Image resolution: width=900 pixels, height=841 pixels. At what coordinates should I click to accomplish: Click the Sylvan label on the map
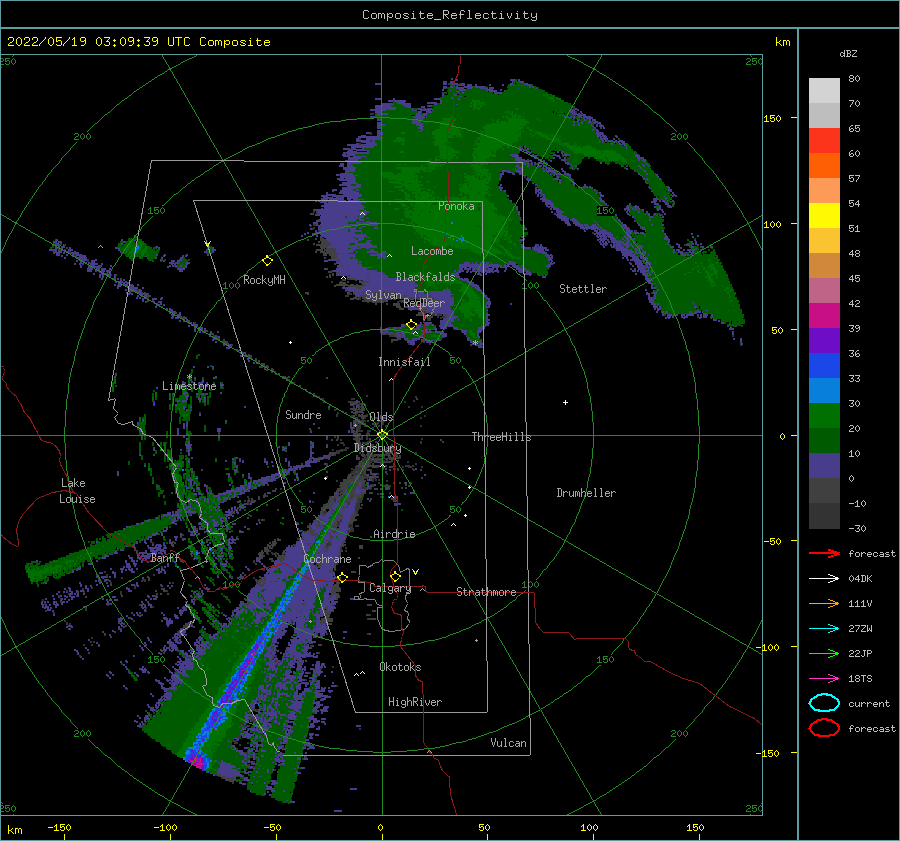coord(383,295)
